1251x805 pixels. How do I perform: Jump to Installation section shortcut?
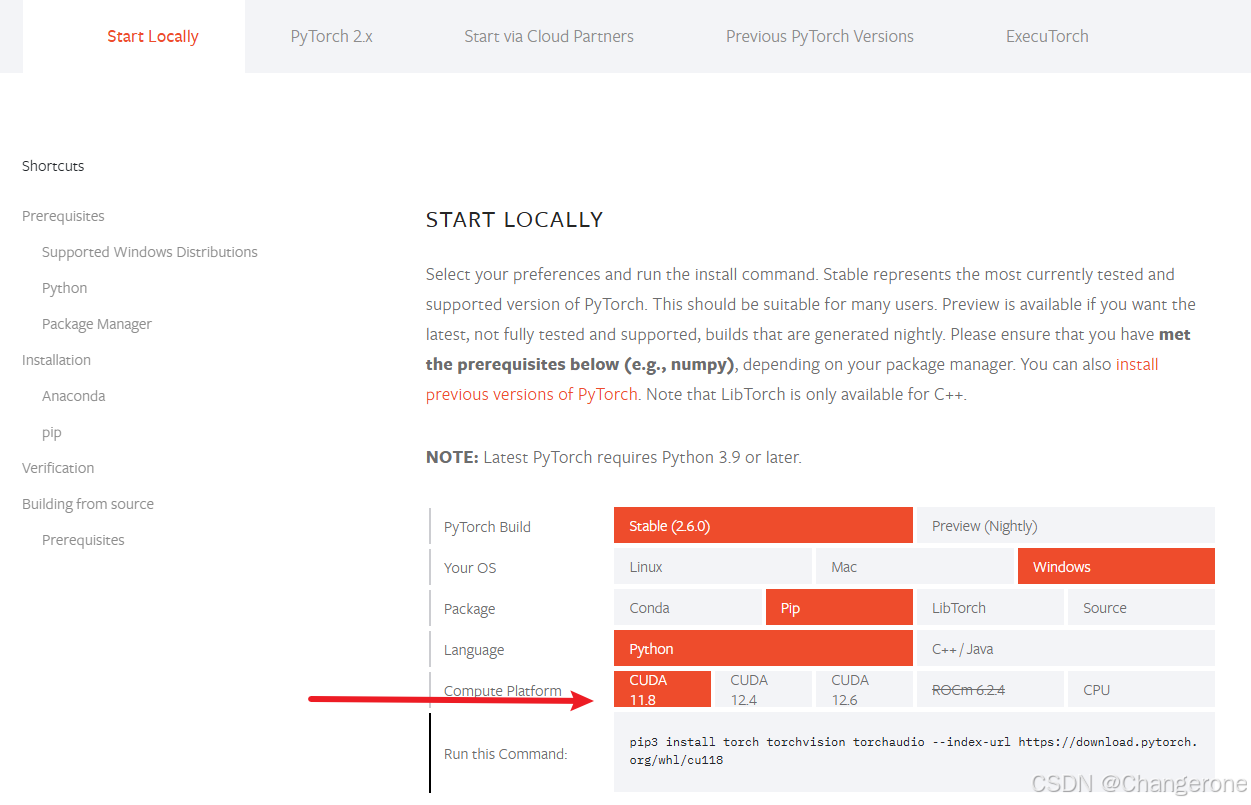[x=56, y=360]
